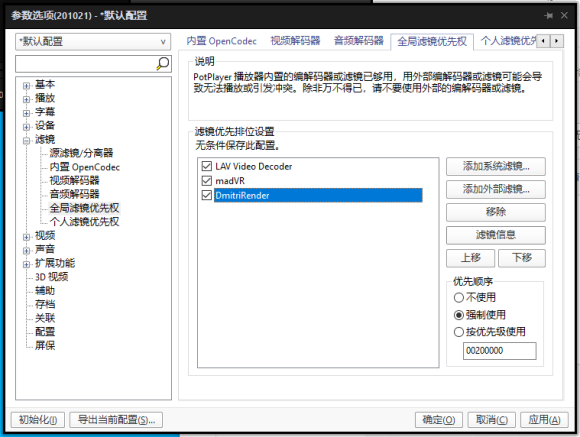Collapse the 滤镜 tree node
Viewport: 580px width, 437px height.
tap(26, 140)
